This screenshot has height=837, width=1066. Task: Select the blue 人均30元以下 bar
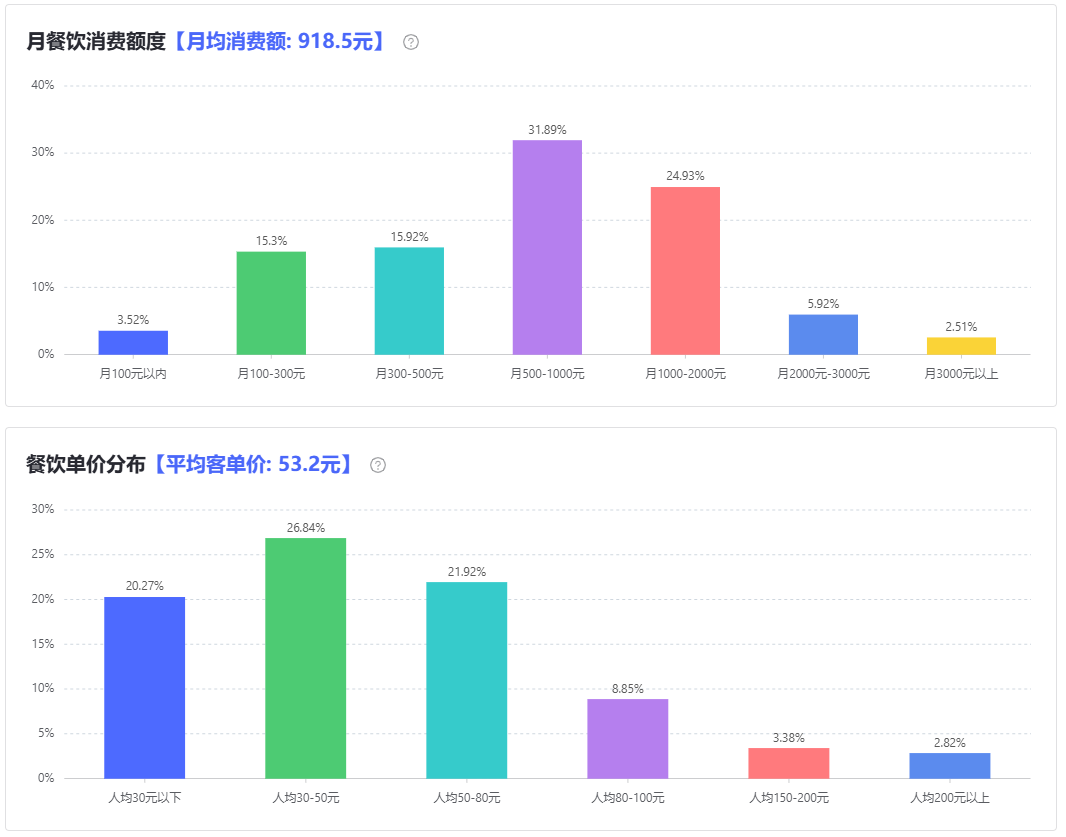point(144,687)
